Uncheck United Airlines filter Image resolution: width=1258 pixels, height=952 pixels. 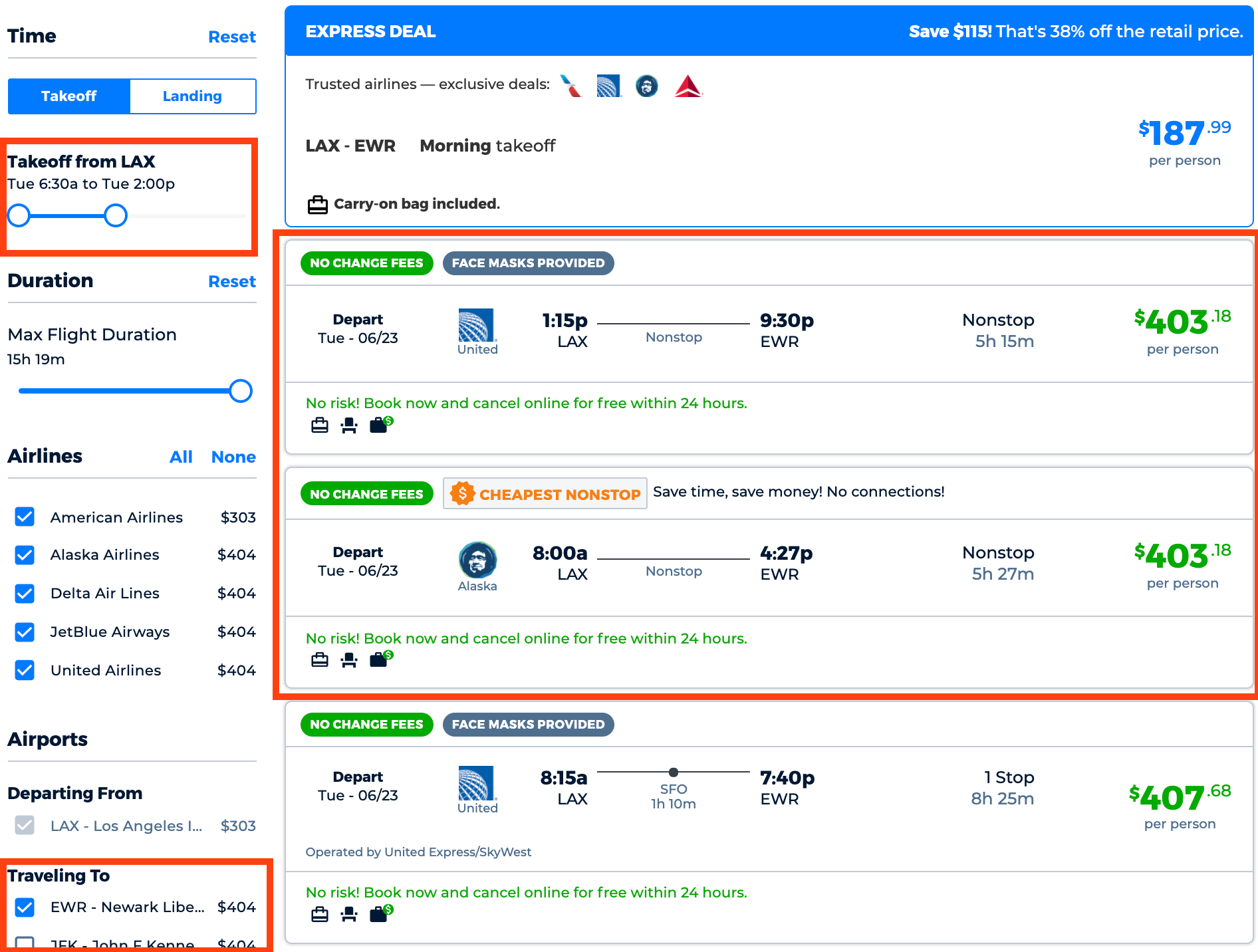click(25, 669)
